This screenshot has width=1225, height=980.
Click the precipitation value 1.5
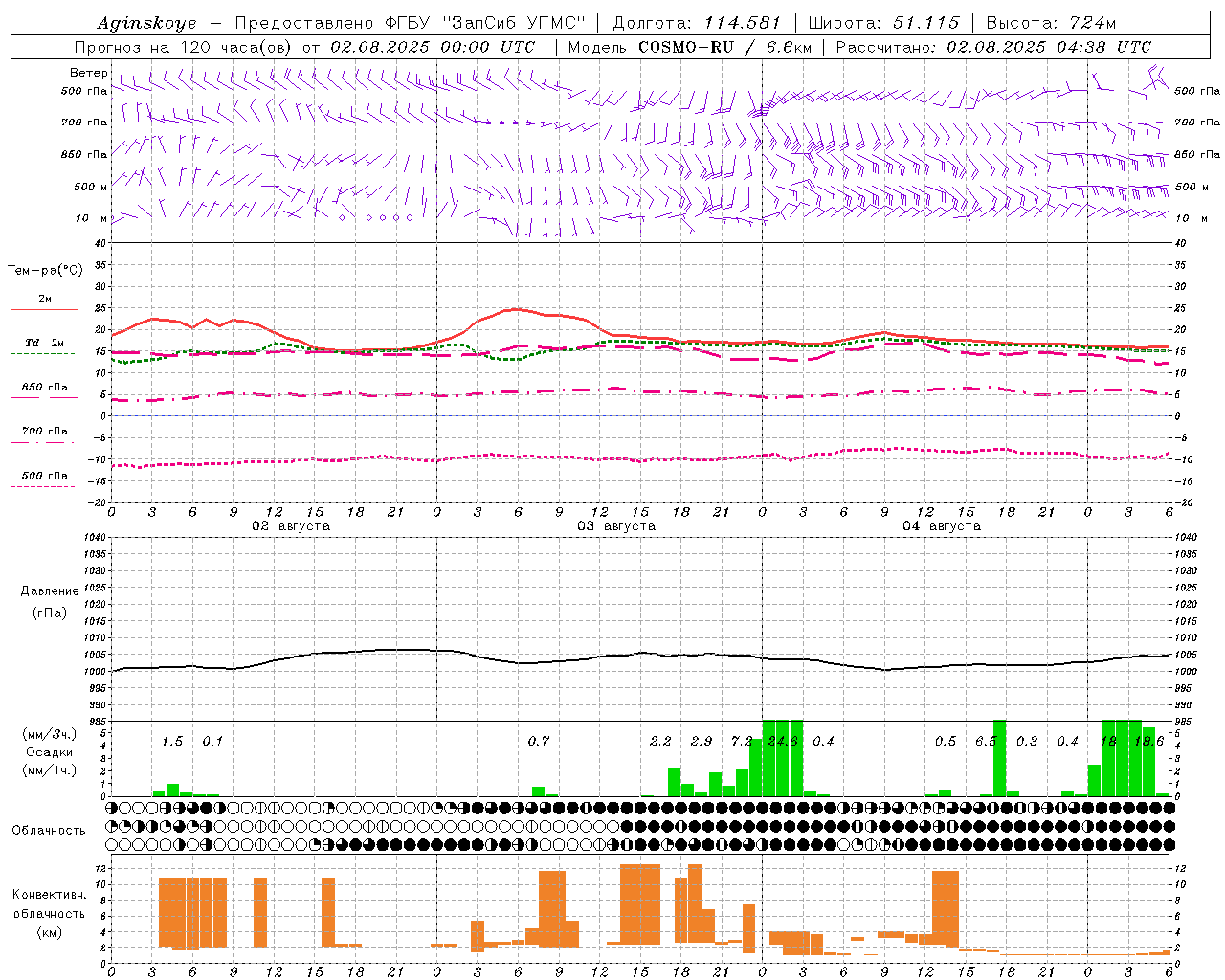coord(172,742)
